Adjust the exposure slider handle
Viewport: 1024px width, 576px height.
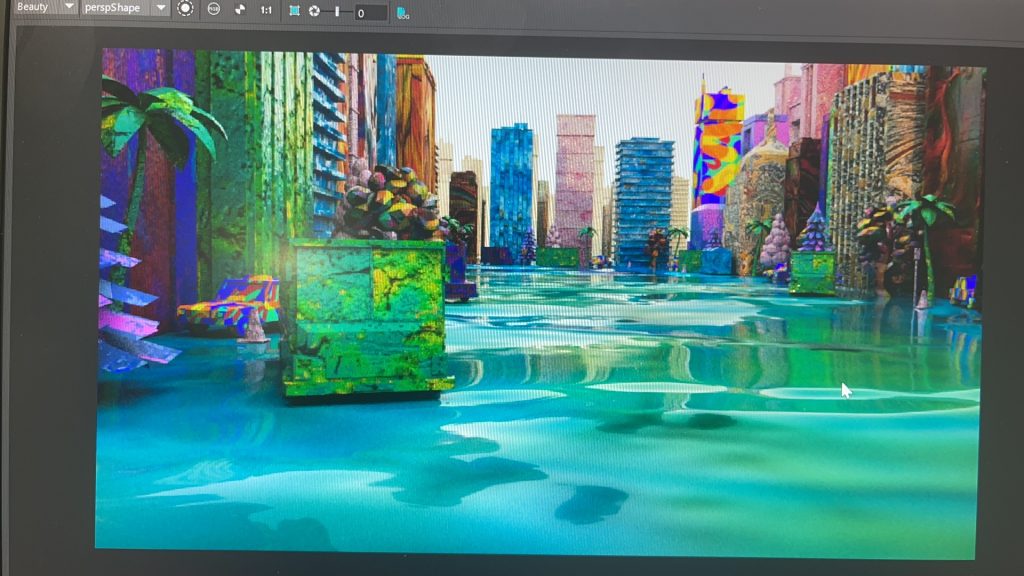(x=337, y=11)
